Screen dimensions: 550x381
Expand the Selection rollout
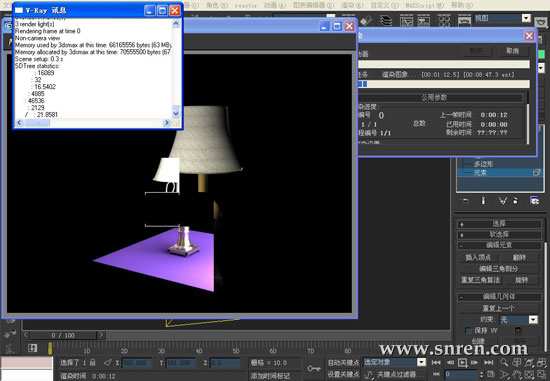coord(499,223)
